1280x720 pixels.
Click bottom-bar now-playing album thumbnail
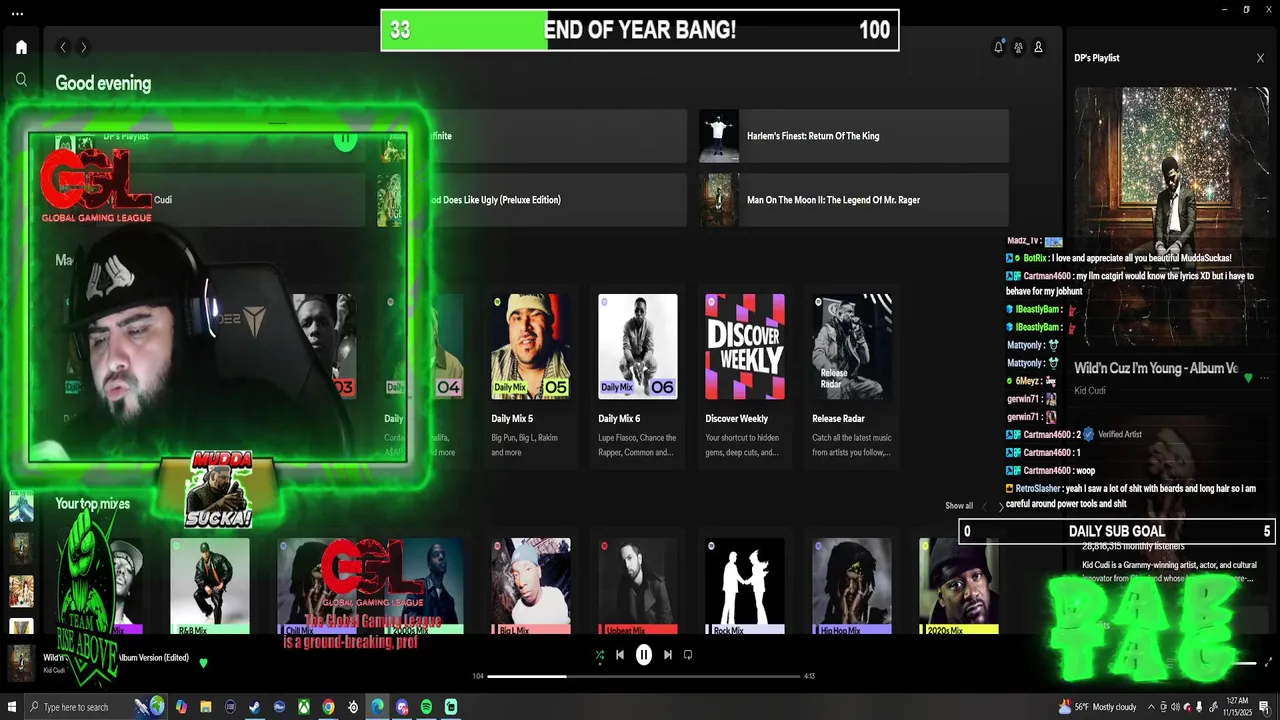pos(21,662)
